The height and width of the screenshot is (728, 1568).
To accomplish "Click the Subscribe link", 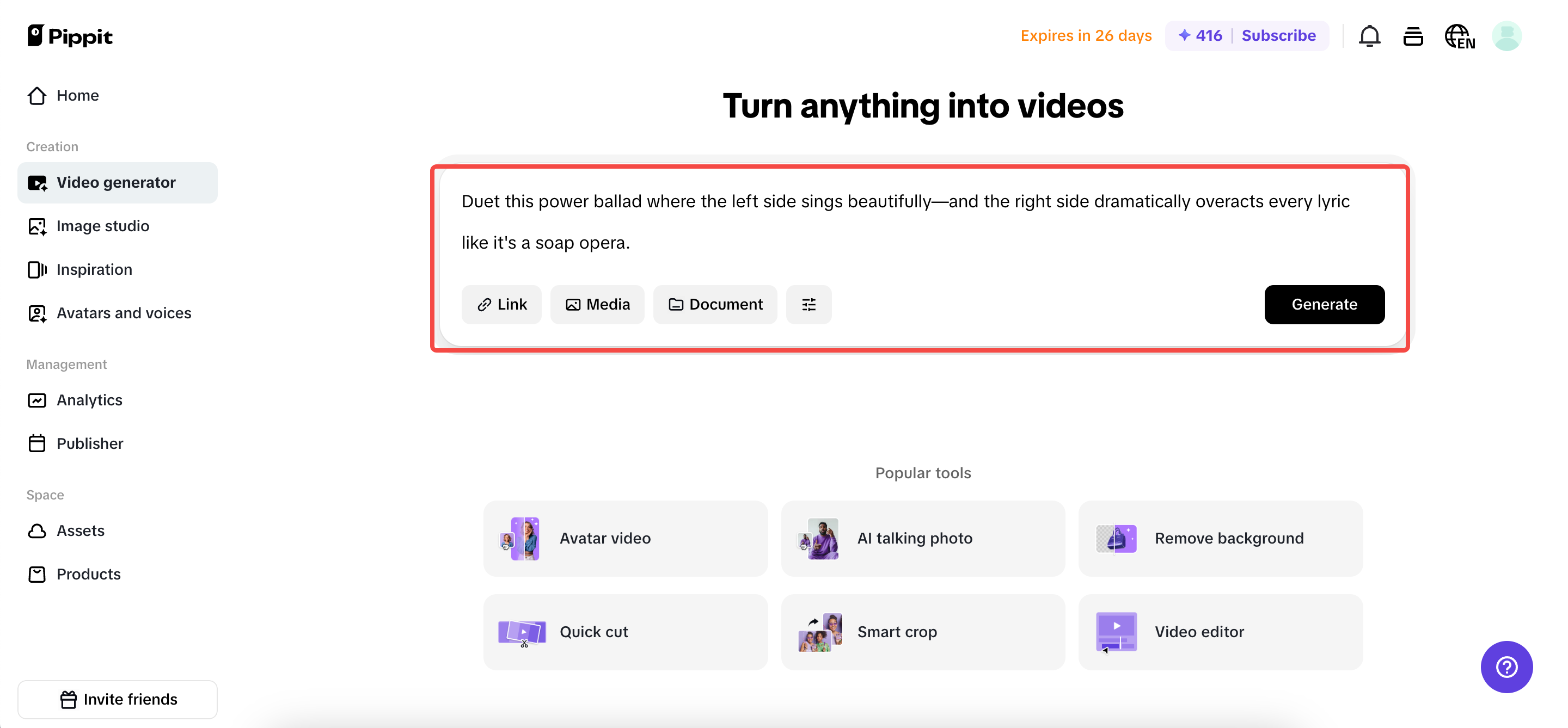I will pyautogui.click(x=1279, y=35).
